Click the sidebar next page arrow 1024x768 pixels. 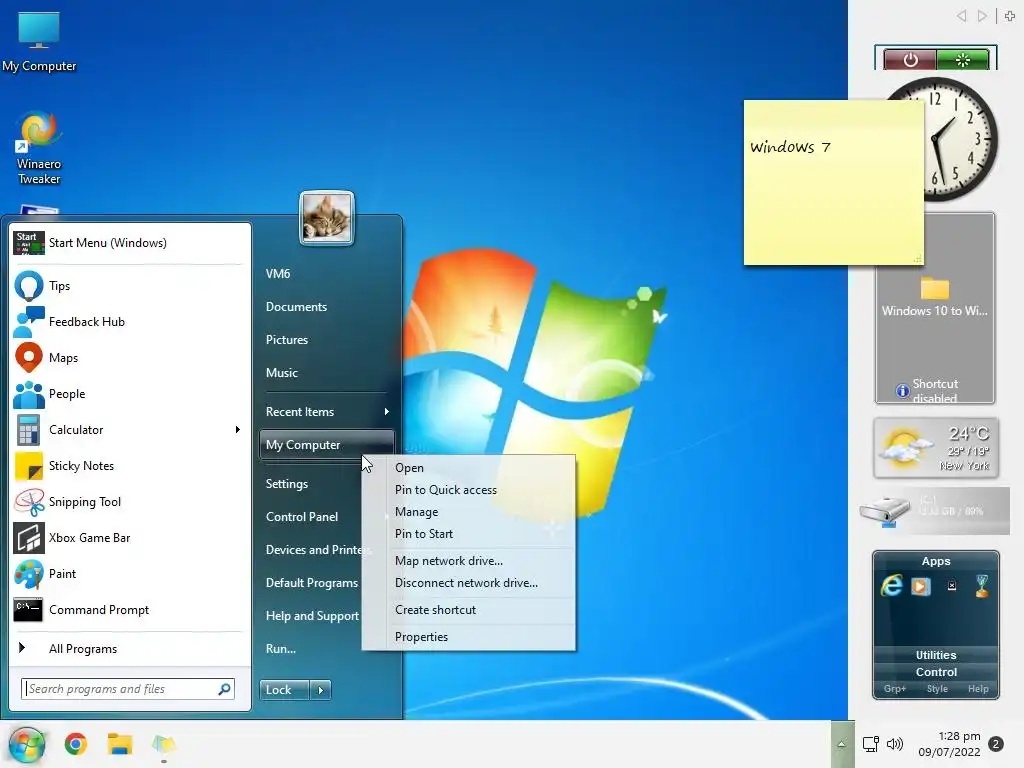coord(982,16)
